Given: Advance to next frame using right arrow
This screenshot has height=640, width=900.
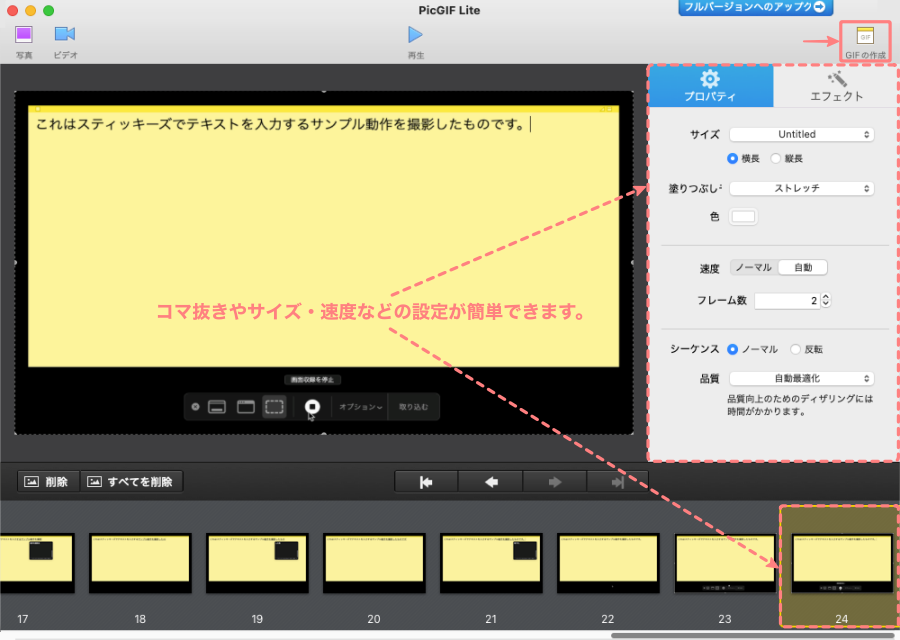Looking at the screenshot, I should [x=554, y=482].
